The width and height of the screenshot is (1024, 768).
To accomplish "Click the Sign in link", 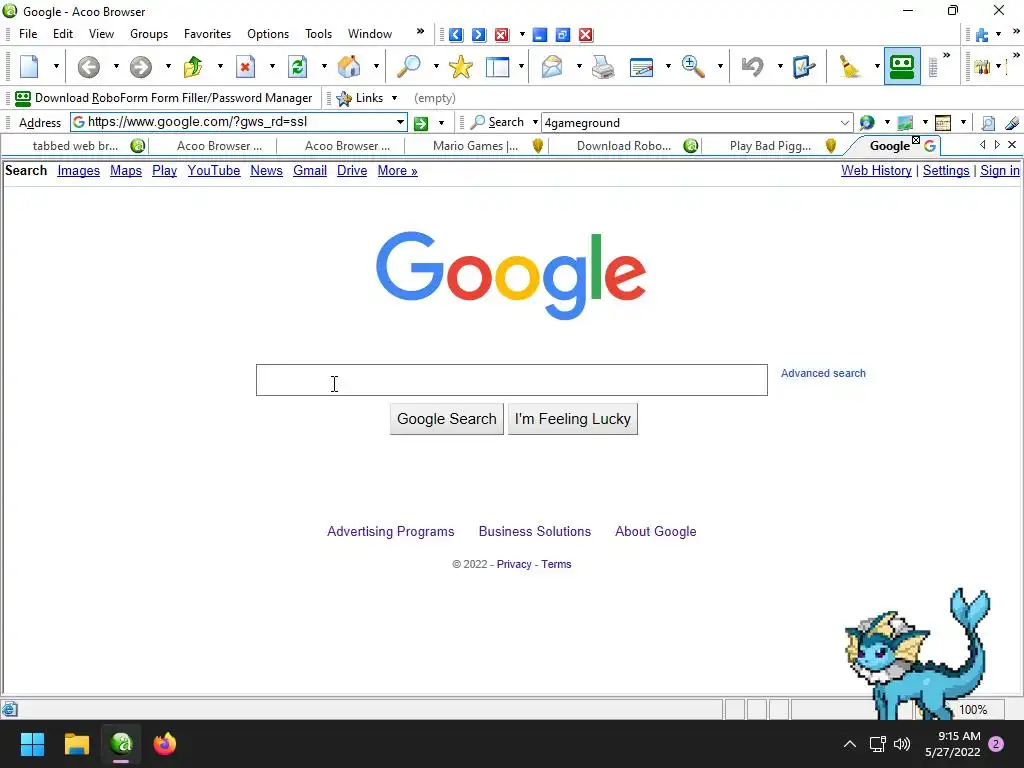I will click(999, 170).
